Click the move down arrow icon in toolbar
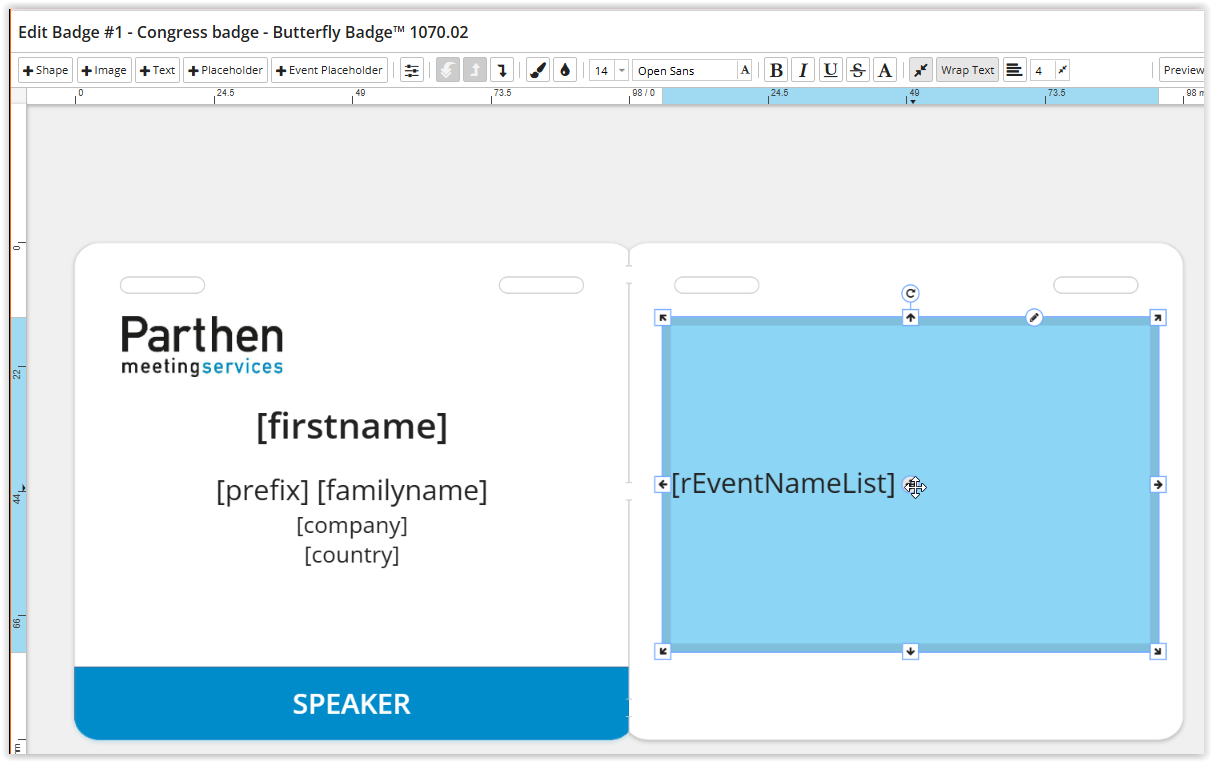Viewport: 1212px width, 762px height. [x=502, y=71]
